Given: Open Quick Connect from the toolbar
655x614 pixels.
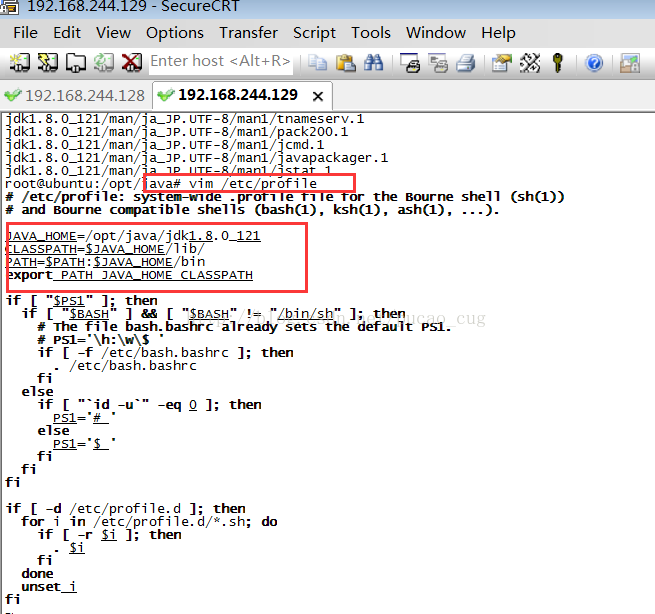Looking at the screenshot, I should 47,63.
